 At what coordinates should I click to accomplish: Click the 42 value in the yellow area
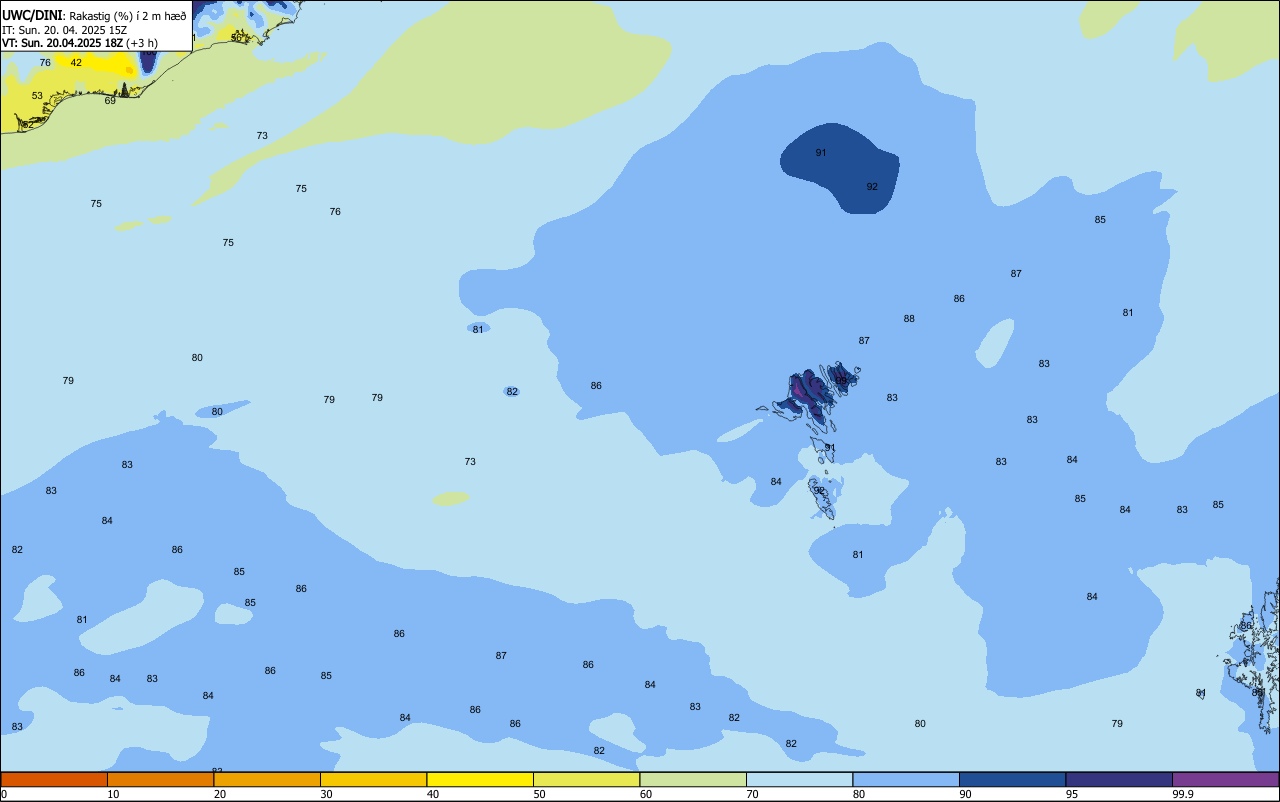[76, 63]
